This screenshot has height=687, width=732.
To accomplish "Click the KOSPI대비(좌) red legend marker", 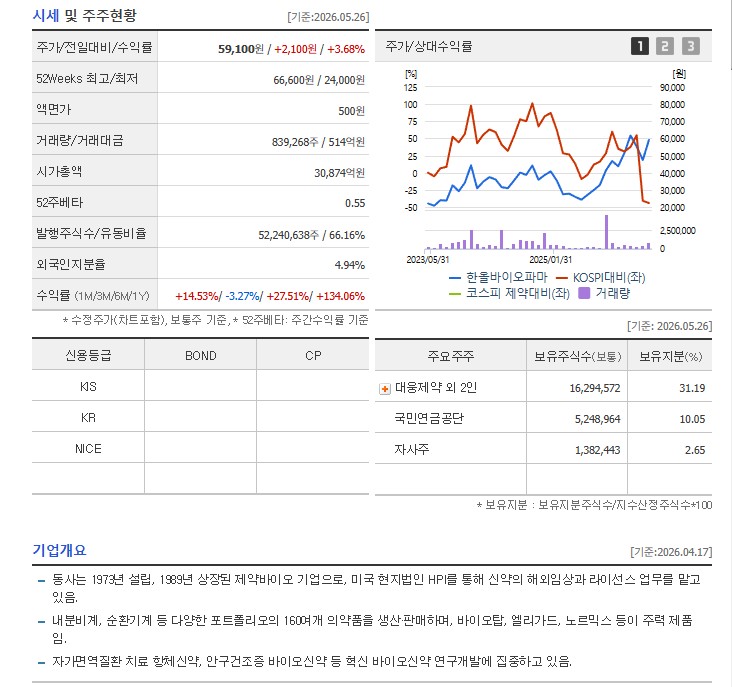I will 562,278.
